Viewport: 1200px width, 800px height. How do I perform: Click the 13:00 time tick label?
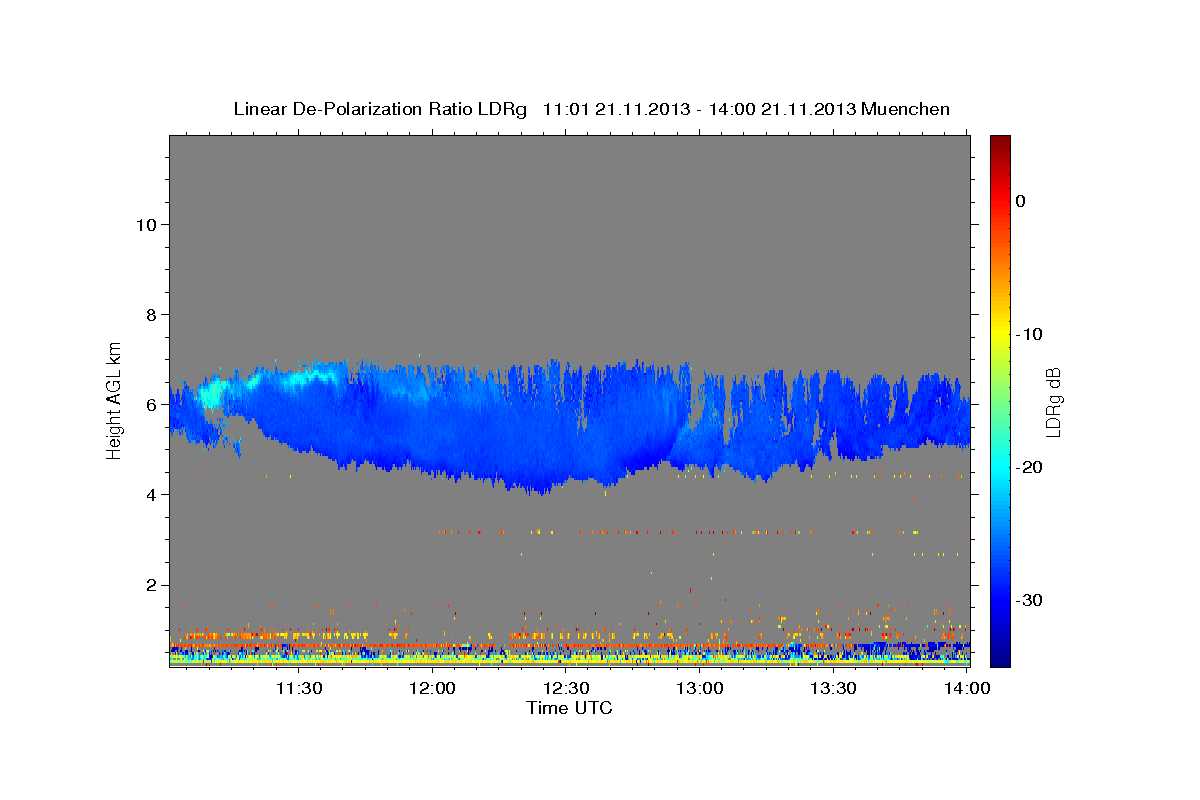click(x=699, y=688)
